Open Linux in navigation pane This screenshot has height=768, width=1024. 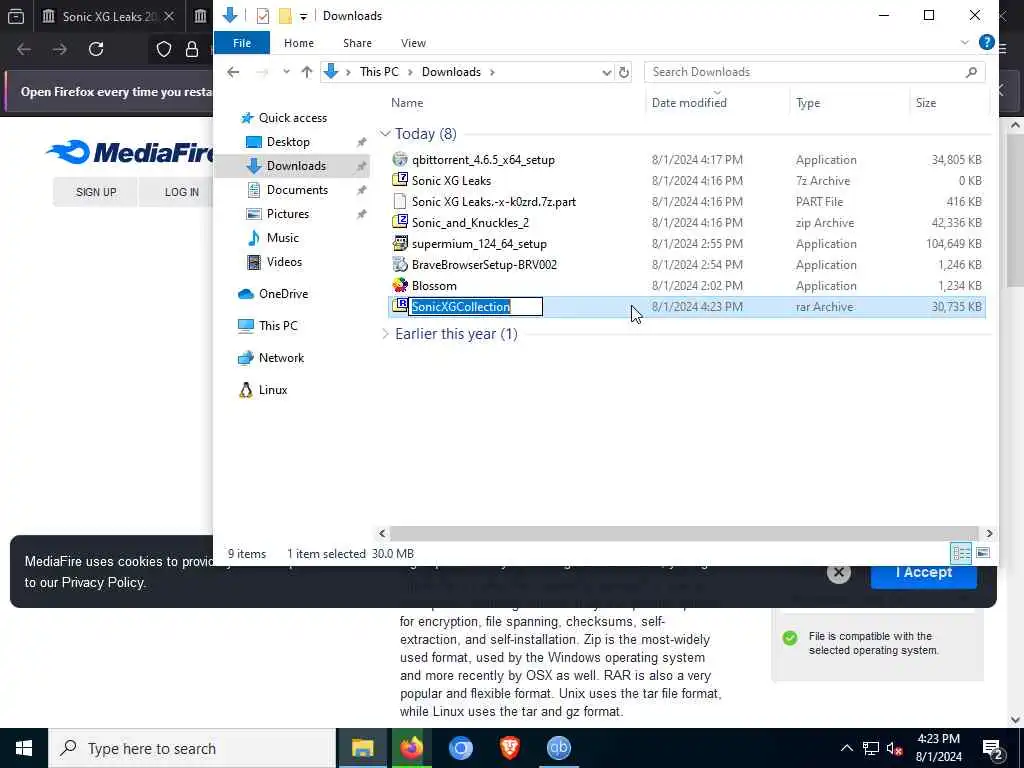[x=272, y=390]
